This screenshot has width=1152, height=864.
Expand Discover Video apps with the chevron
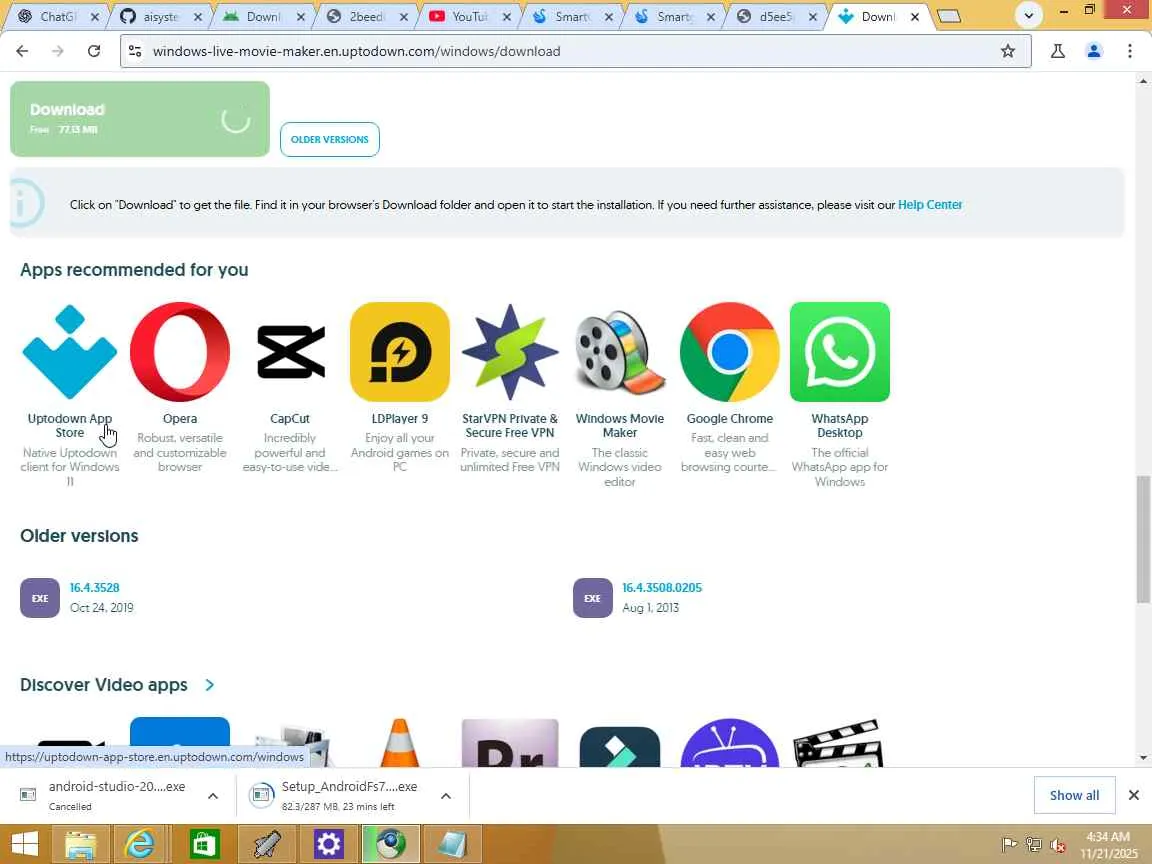coord(210,685)
